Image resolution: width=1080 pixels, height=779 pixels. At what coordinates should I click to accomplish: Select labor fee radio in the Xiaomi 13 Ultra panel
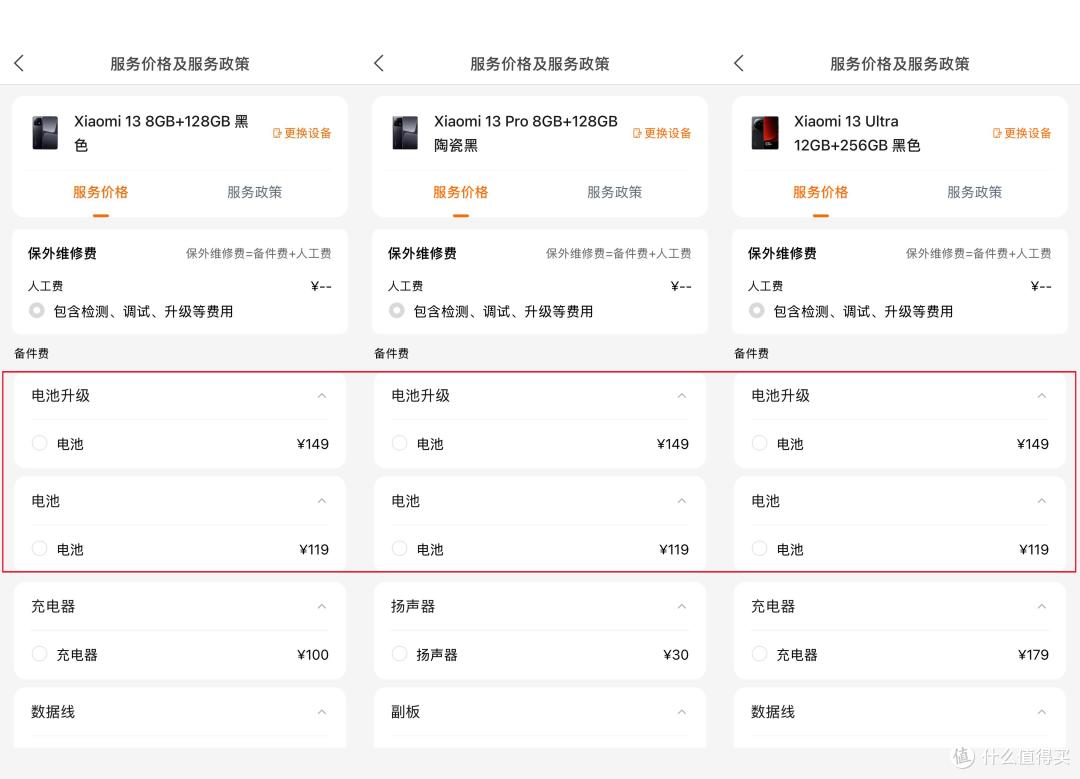756,311
